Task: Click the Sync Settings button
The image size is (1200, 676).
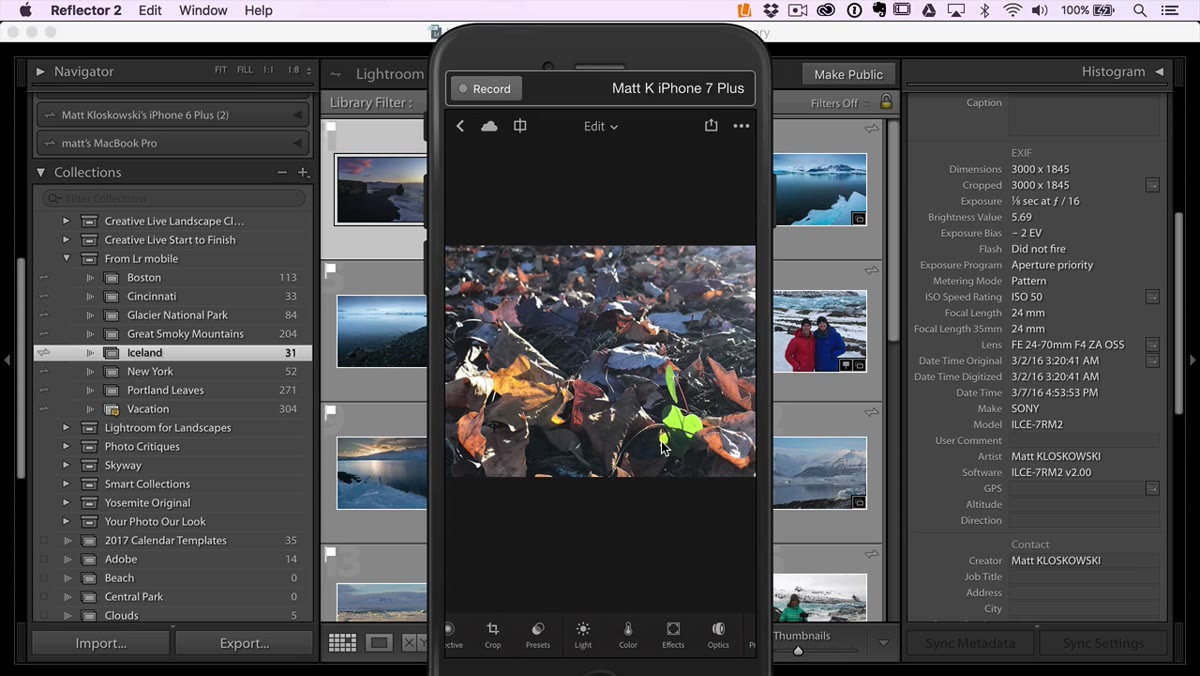Action: pyautogui.click(x=1103, y=643)
